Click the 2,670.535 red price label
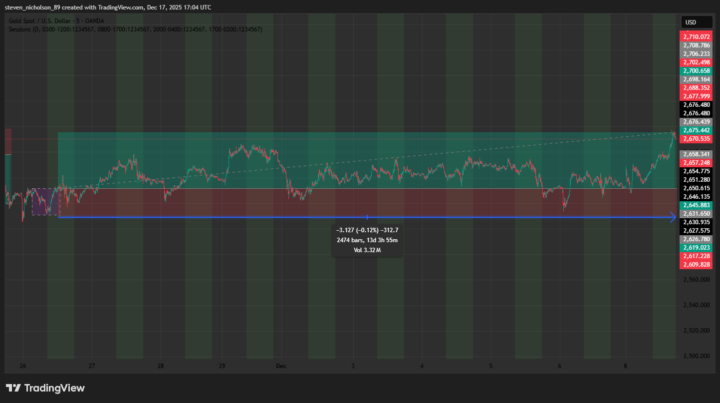Viewport: 720px width, 403px height. (x=696, y=139)
